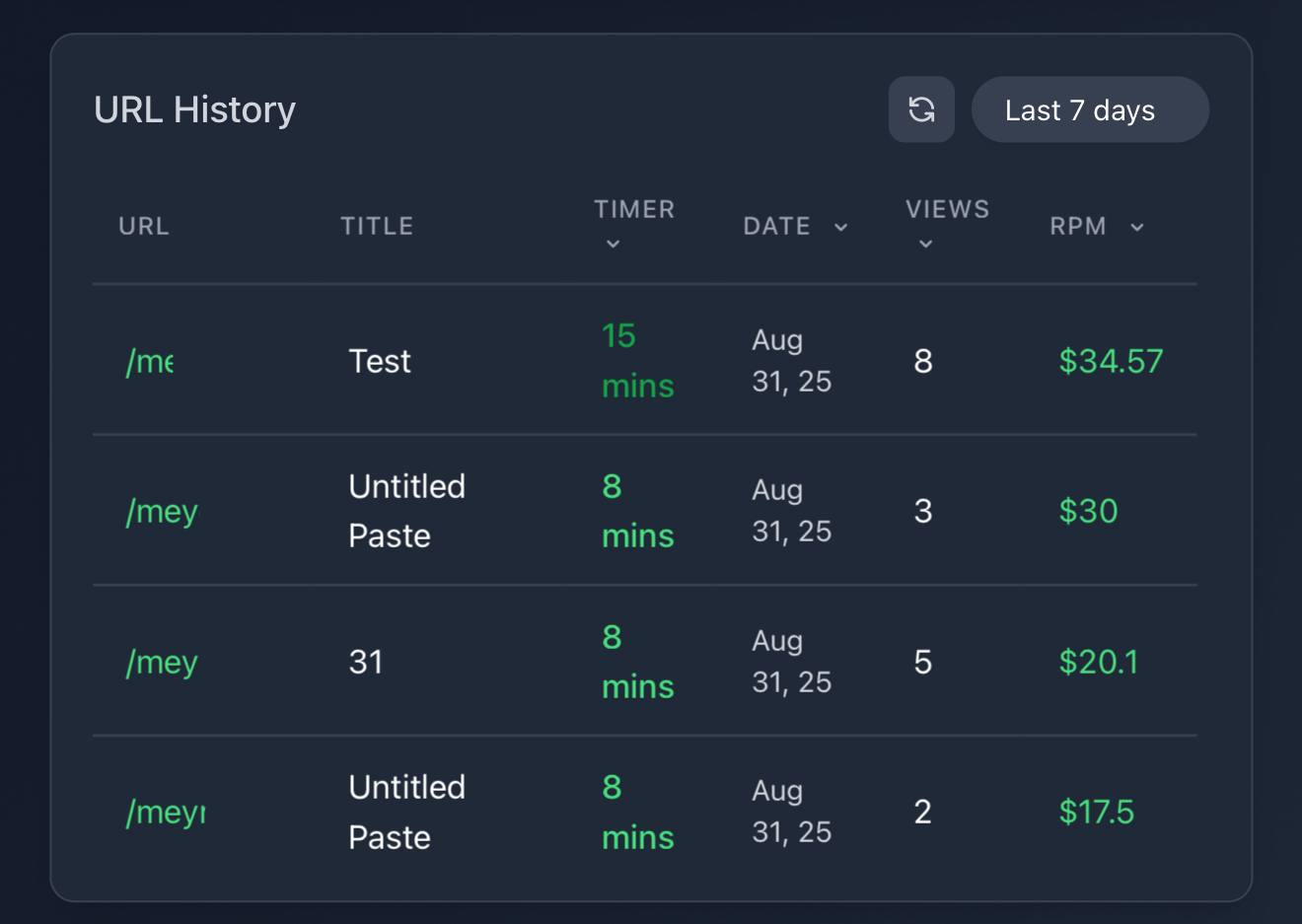Refresh the URL History list

click(921, 109)
